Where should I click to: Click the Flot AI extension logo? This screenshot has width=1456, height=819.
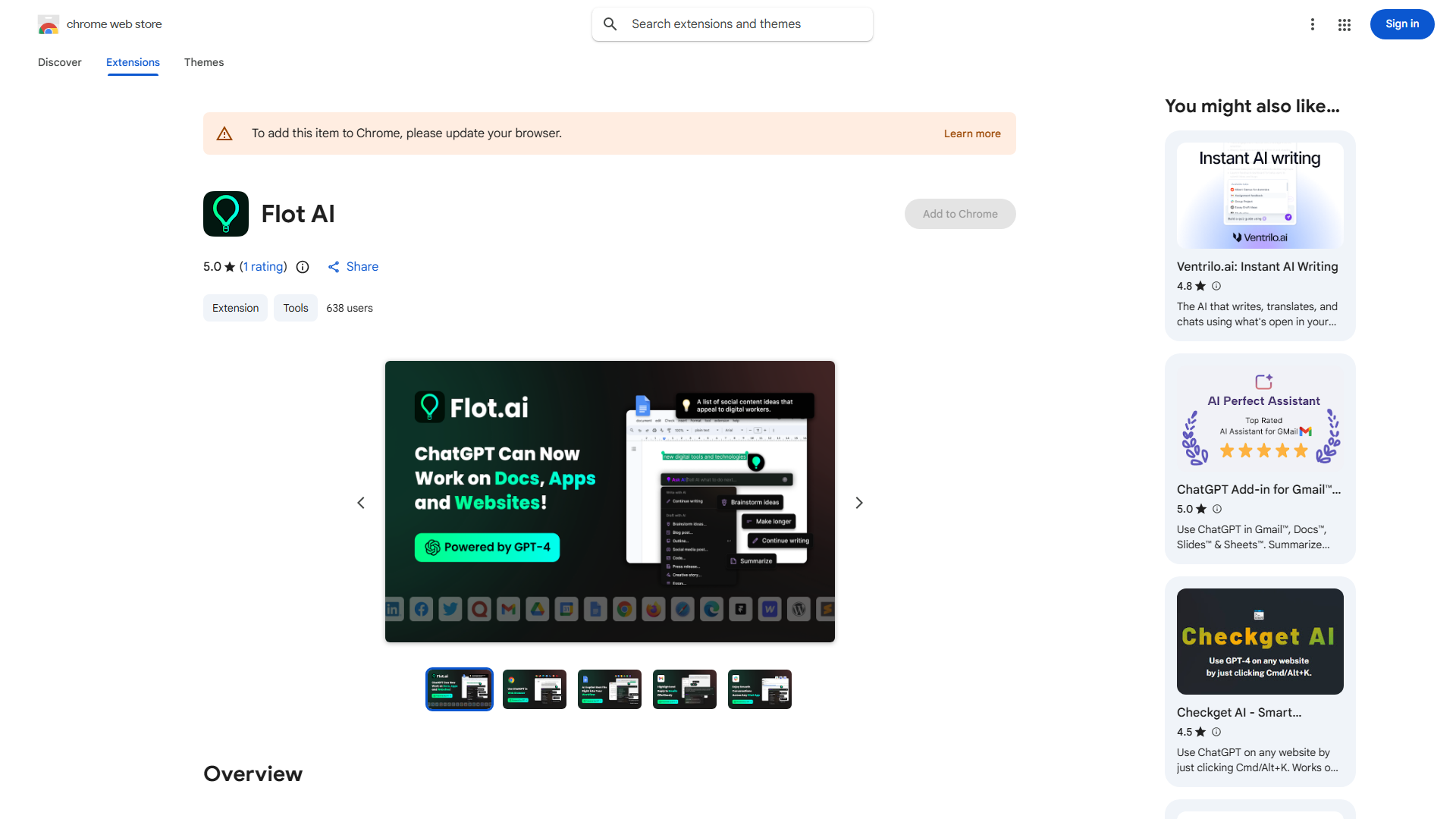click(225, 214)
